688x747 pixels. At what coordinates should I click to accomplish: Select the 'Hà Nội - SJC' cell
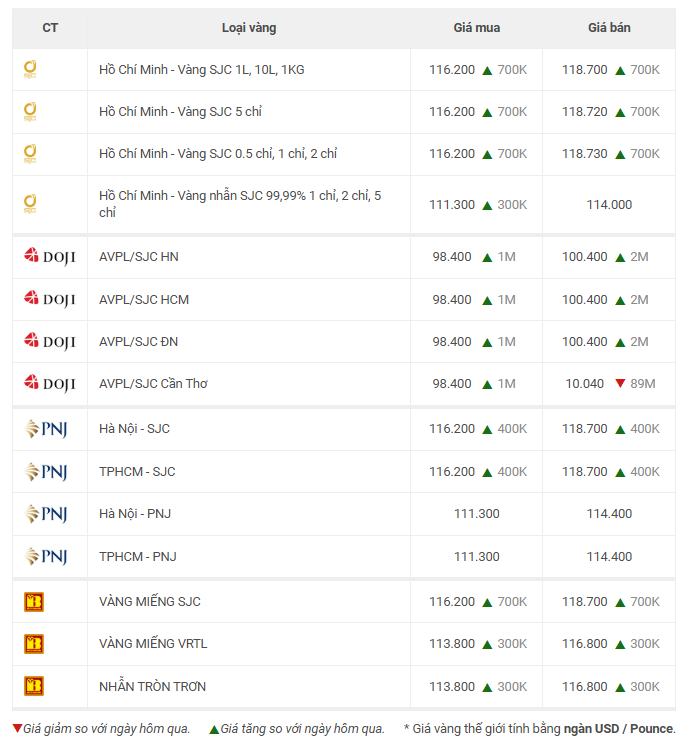tap(249, 429)
